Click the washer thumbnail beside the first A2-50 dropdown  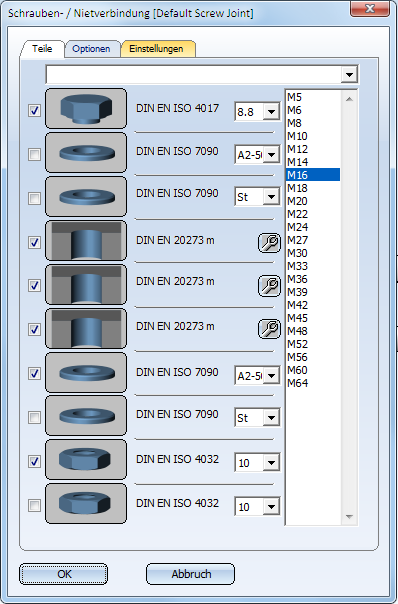pyautogui.click(x=86, y=153)
